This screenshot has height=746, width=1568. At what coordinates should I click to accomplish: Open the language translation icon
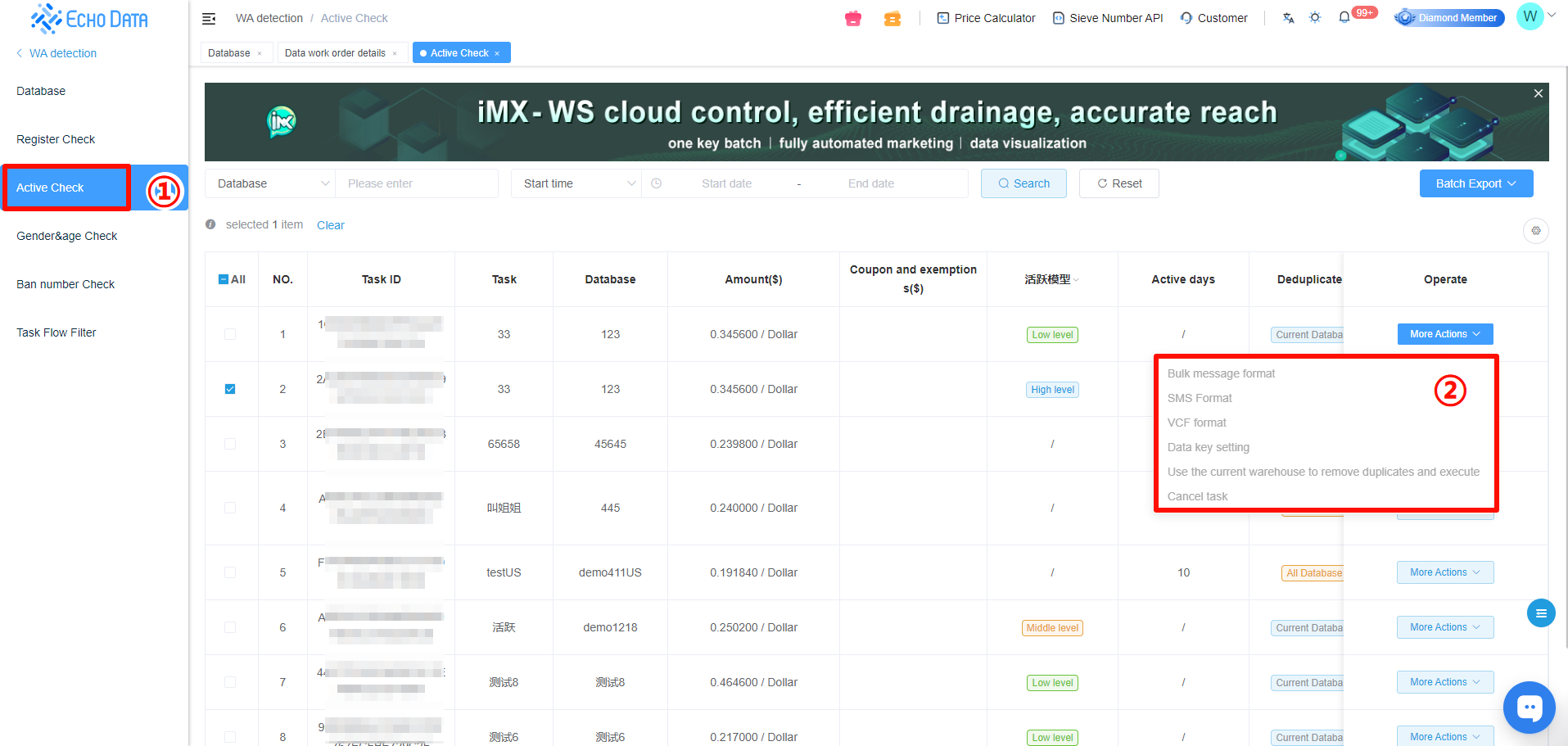[x=1288, y=18]
